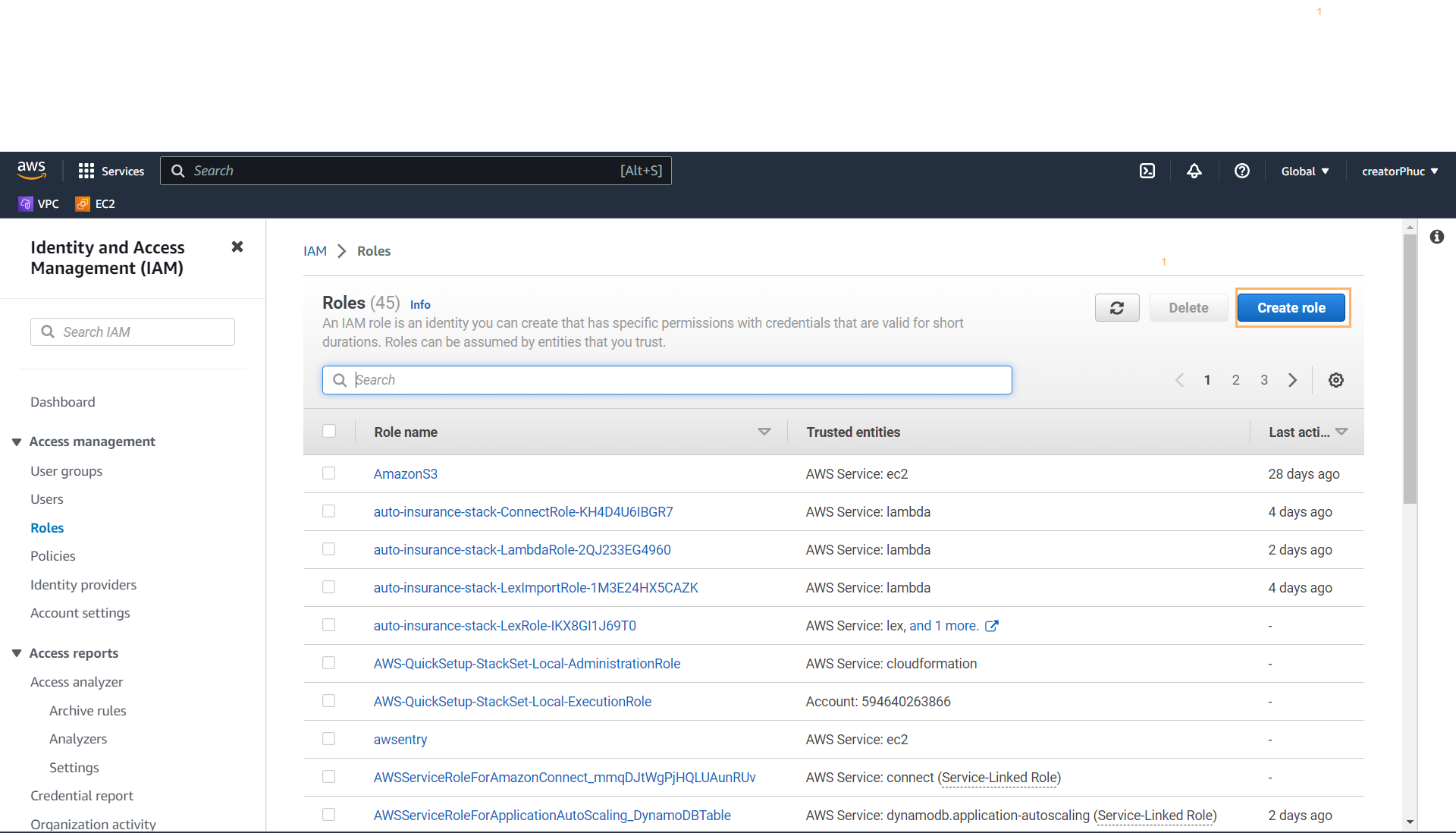Open Analyzers in the sidebar
The width and height of the screenshot is (1456, 833).
pos(78,739)
